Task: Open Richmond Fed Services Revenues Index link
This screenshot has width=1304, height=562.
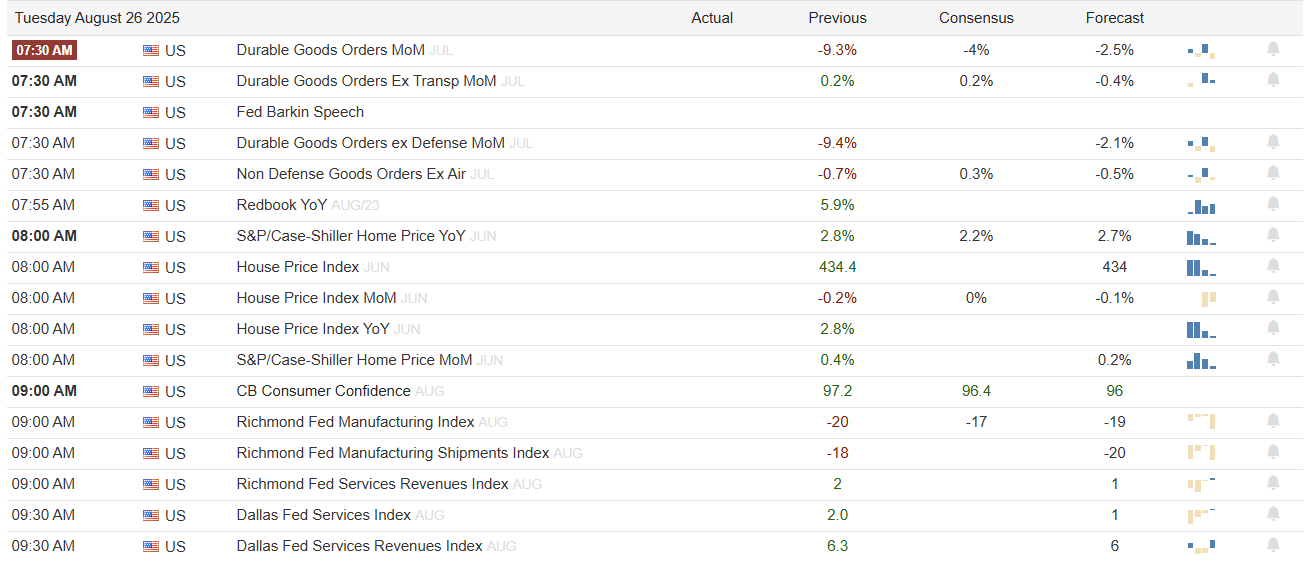Action: (372, 484)
